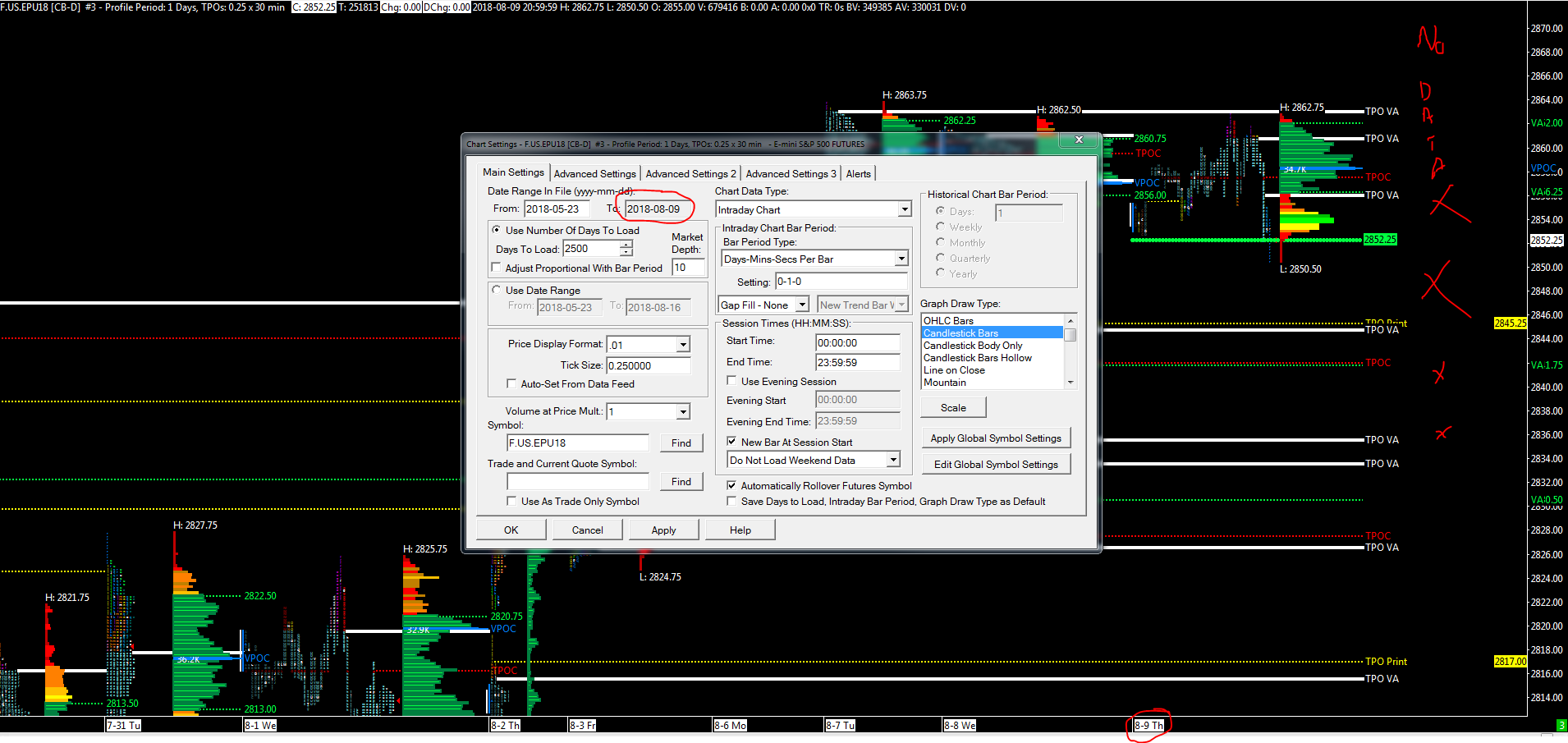Open the Chart Data Type dropdown
This screenshot has height=743, width=1568.
coord(904,210)
